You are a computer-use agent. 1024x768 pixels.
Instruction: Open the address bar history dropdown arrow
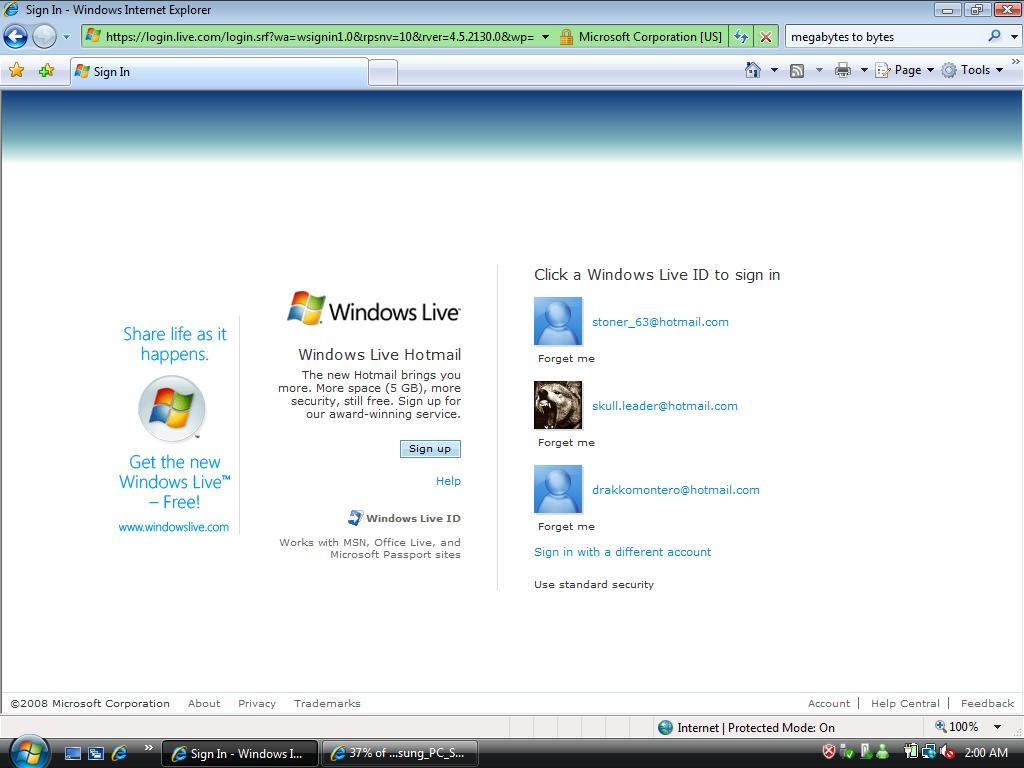pyautogui.click(x=546, y=36)
